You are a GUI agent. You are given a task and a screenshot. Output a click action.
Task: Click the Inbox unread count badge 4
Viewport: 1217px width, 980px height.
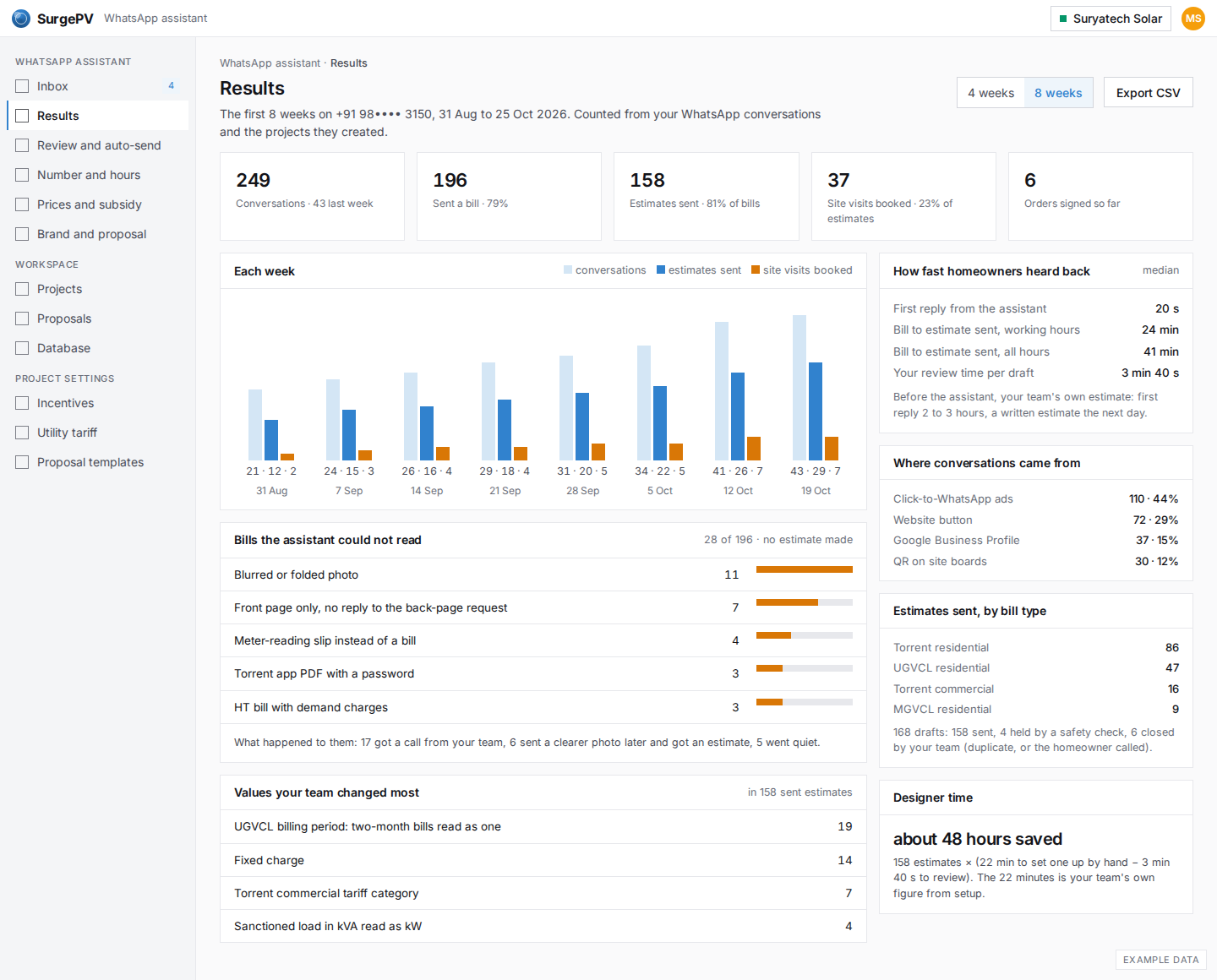(x=171, y=86)
